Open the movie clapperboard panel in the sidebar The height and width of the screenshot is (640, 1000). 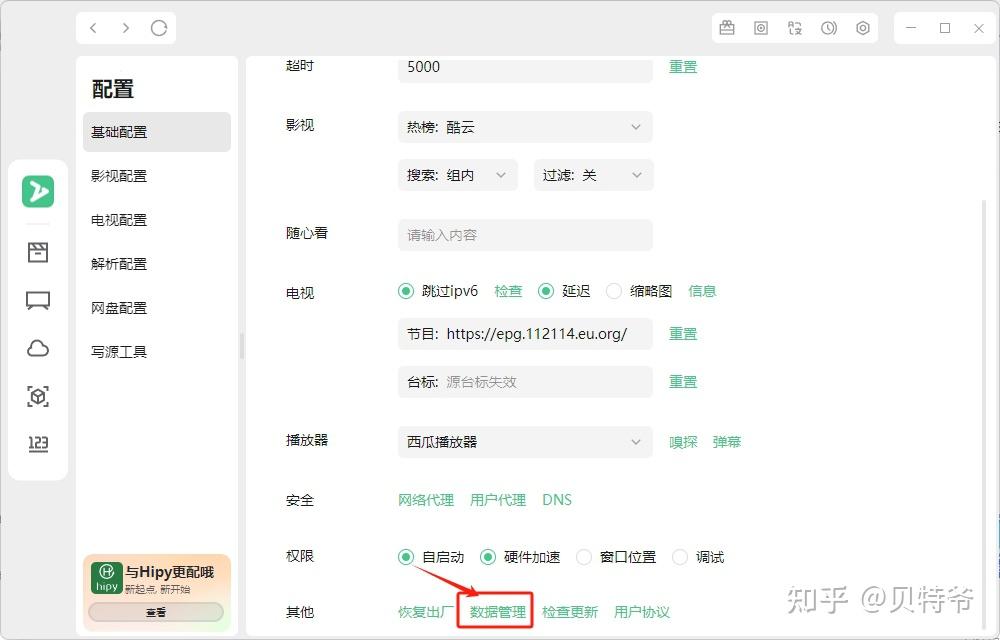[37, 252]
